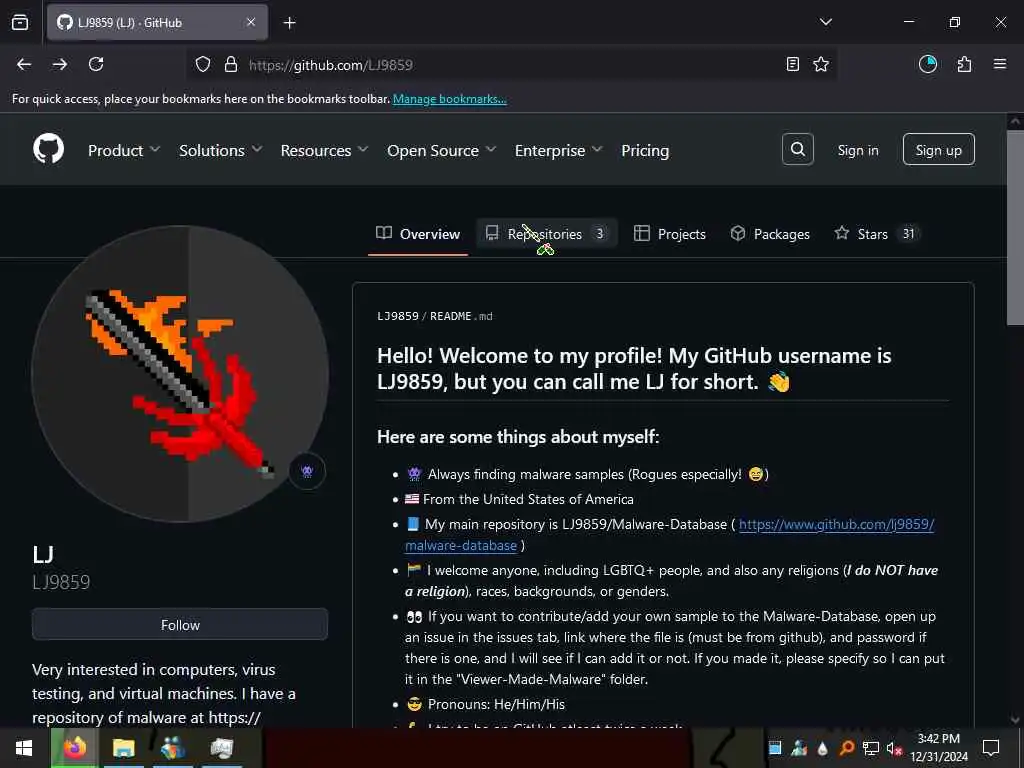Open the Windows Start menu
Image resolution: width=1024 pixels, height=768 pixels.
point(24,748)
